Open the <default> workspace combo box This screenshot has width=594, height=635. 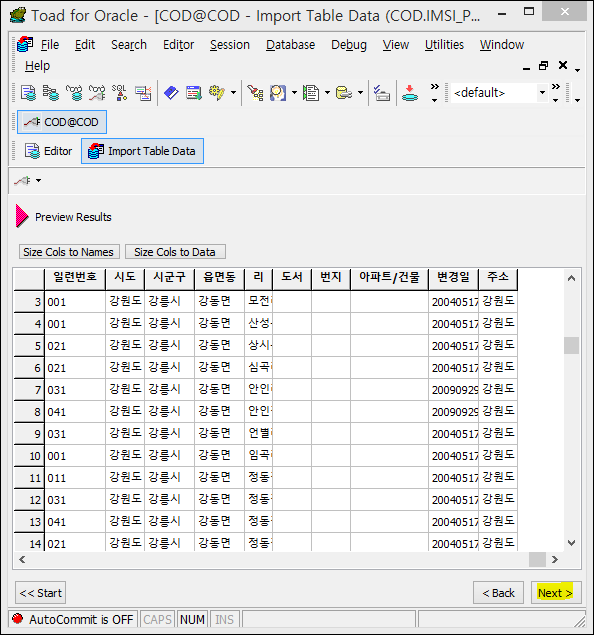[x=500, y=93]
